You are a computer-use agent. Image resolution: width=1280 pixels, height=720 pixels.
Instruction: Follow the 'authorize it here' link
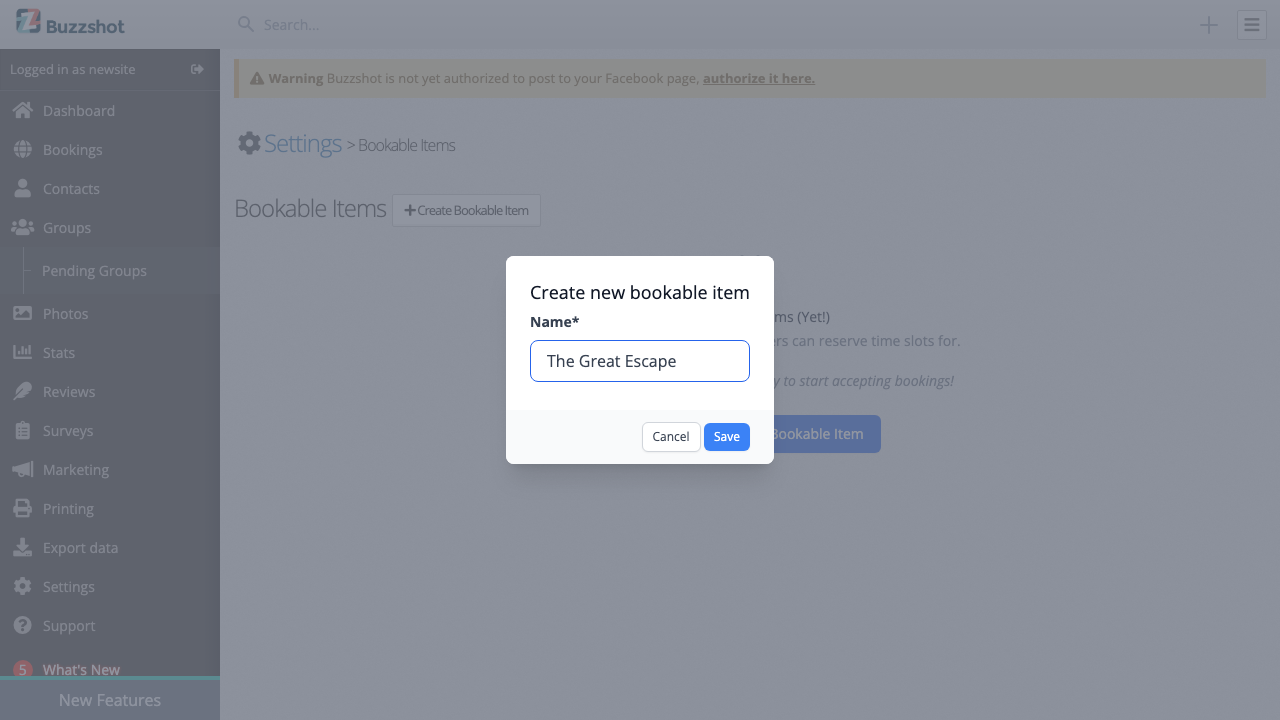pos(759,78)
